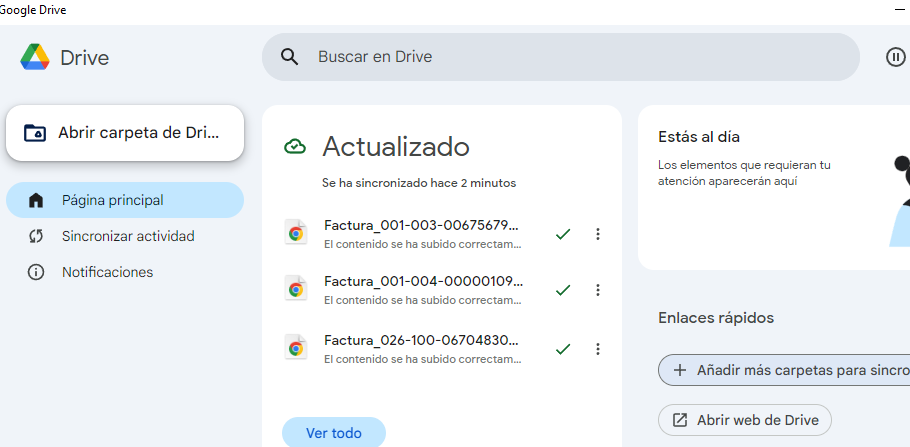Click the green checkmark for Factura_026-100
910x447 pixels.
tap(563, 349)
